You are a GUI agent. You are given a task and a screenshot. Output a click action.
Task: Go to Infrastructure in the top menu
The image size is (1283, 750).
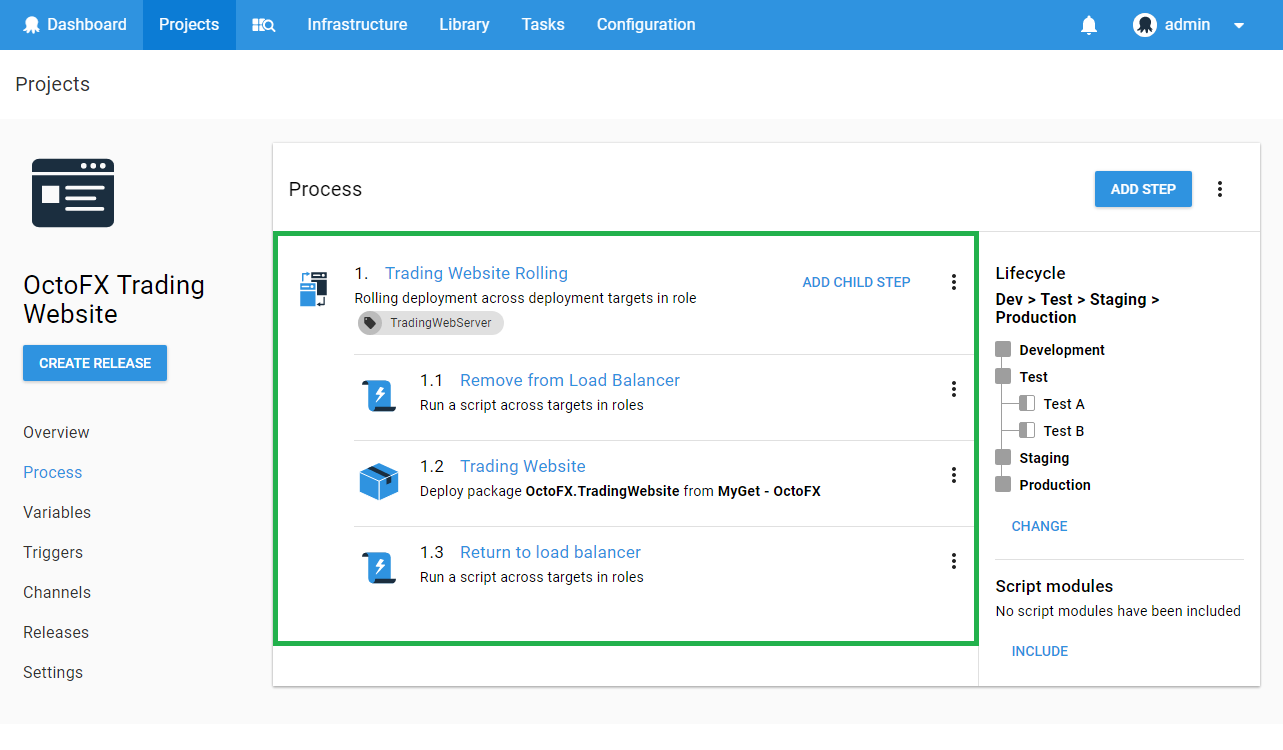357,25
